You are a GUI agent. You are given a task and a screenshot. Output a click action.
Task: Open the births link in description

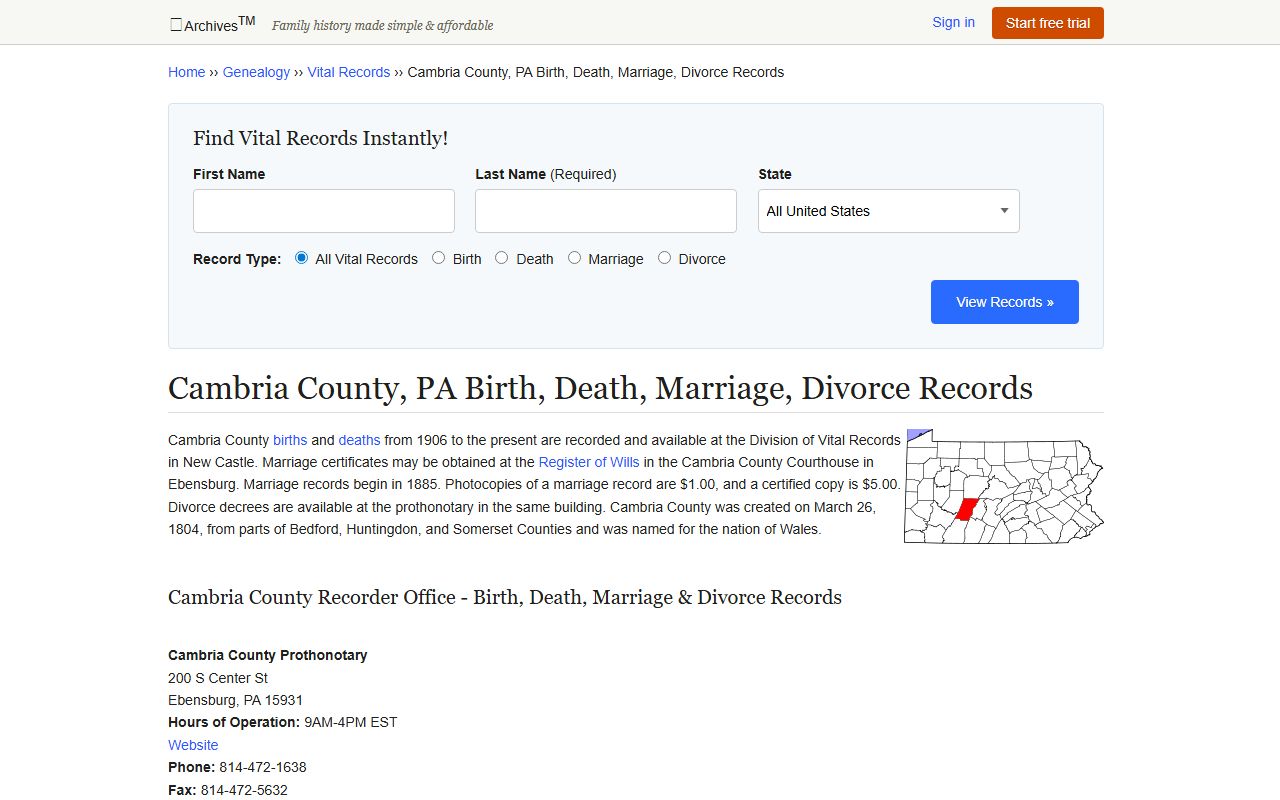pyautogui.click(x=290, y=440)
